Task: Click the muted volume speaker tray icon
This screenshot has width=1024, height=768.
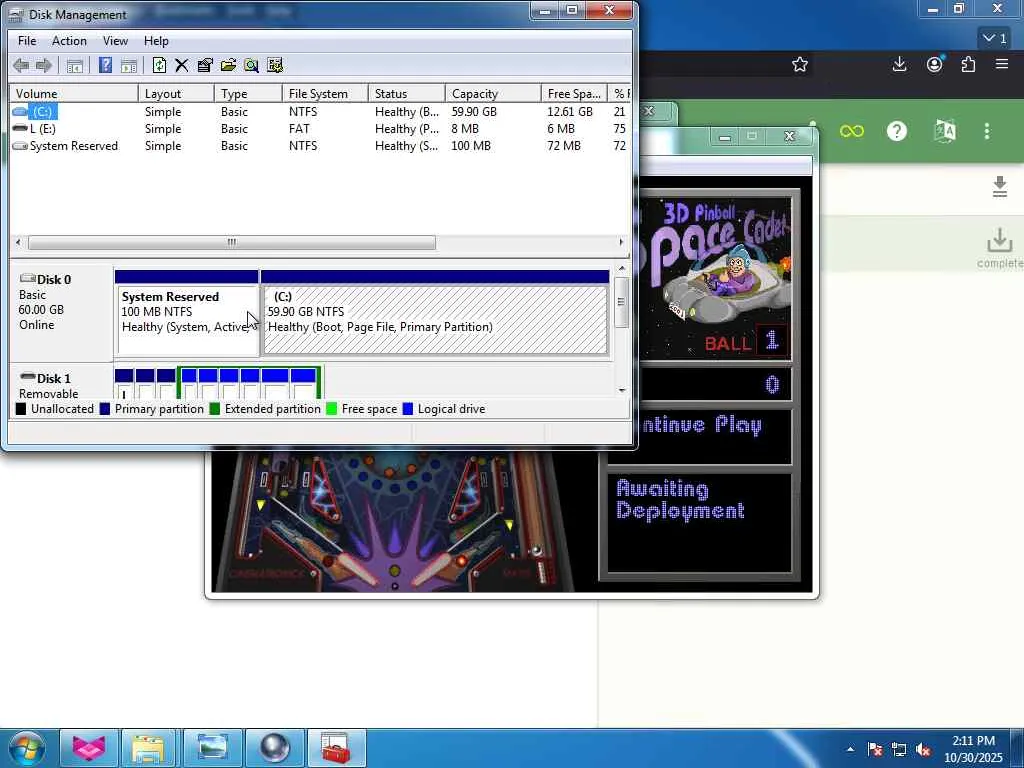Action: point(923,749)
